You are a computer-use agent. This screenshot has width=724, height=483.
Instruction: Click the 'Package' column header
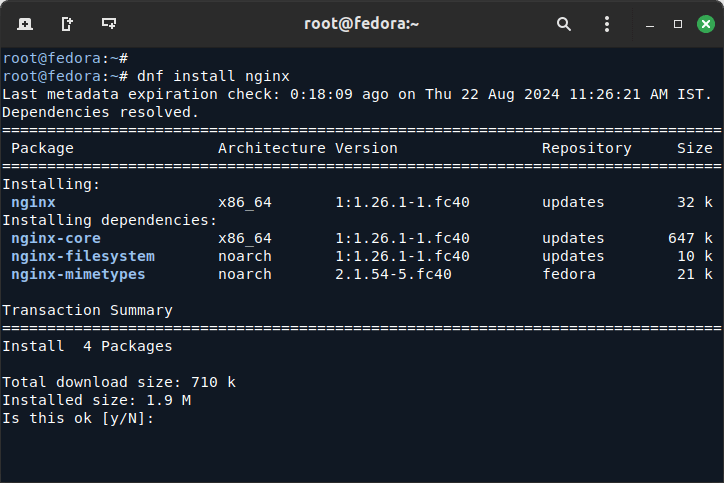tap(42, 148)
